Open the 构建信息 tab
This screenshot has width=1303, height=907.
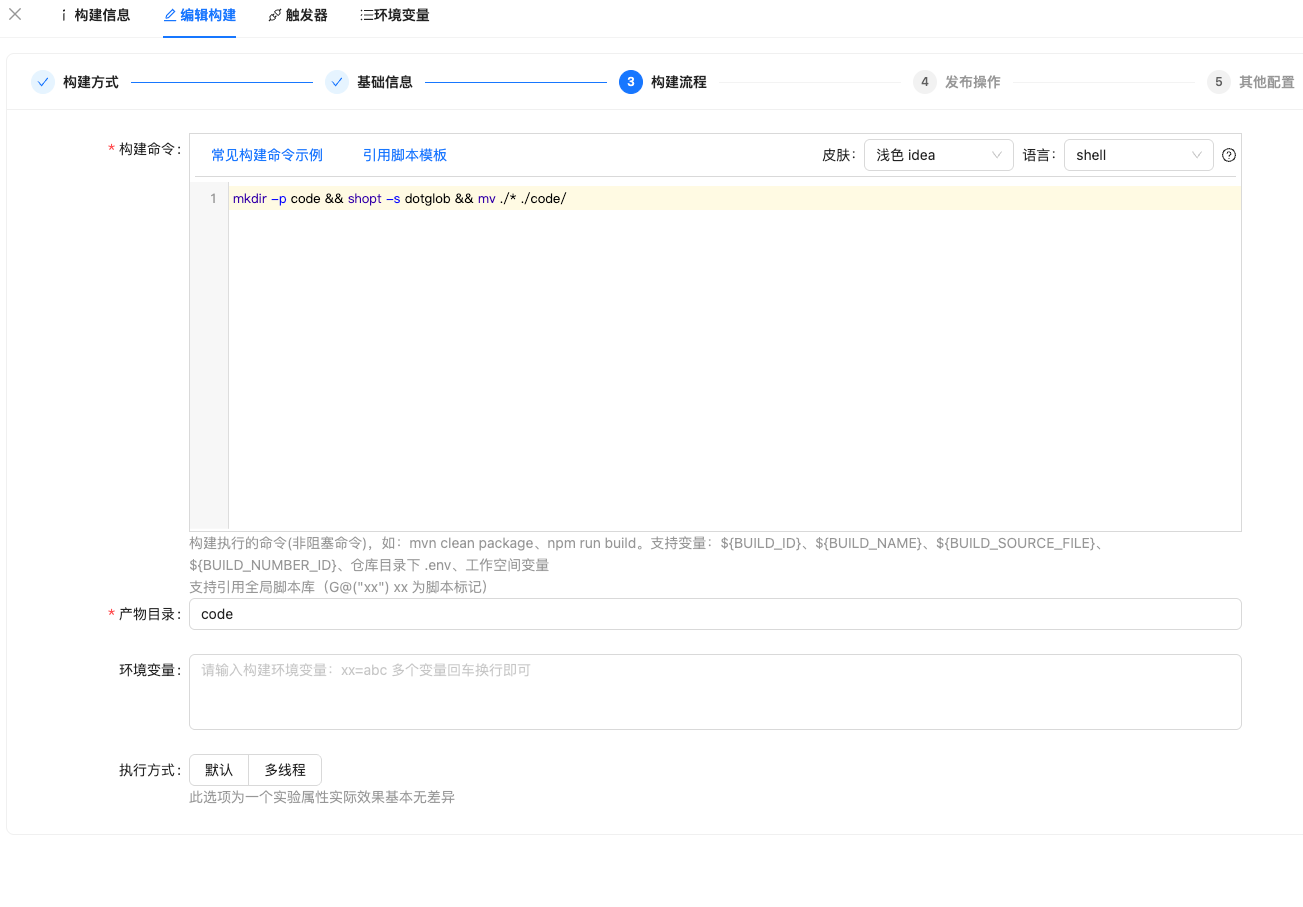(x=95, y=15)
